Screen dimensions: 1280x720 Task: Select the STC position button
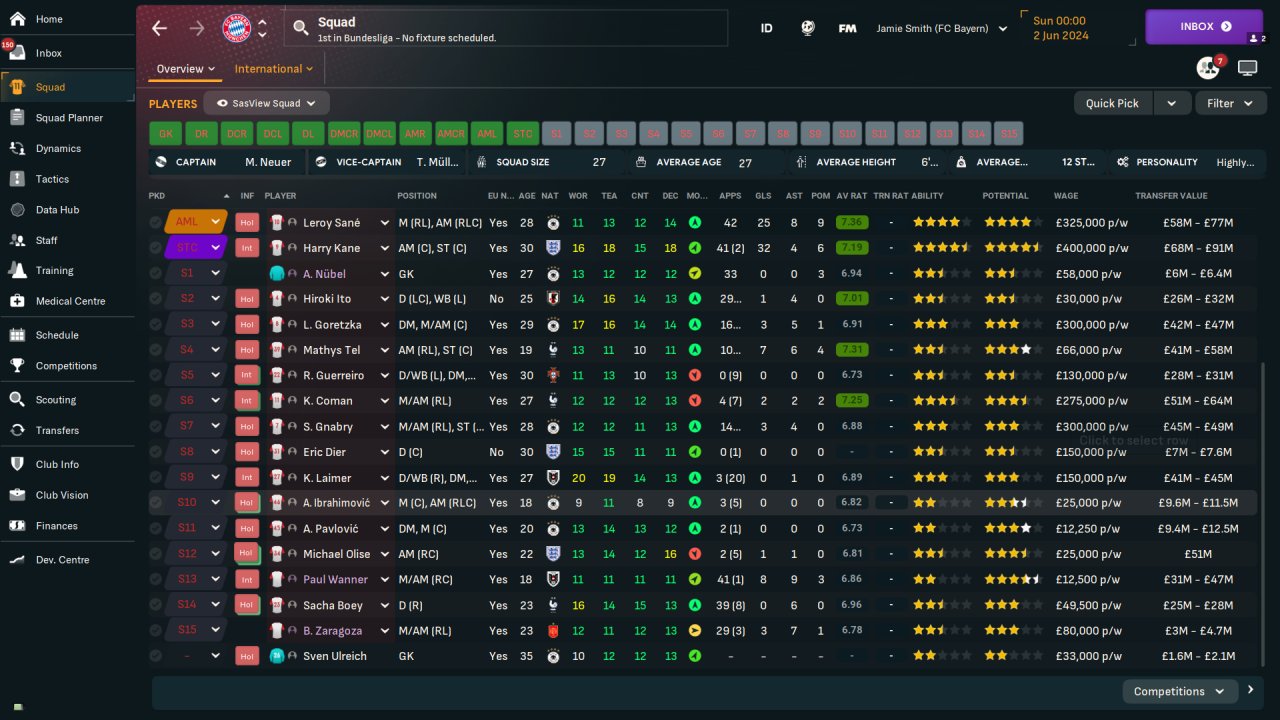coord(522,133)
